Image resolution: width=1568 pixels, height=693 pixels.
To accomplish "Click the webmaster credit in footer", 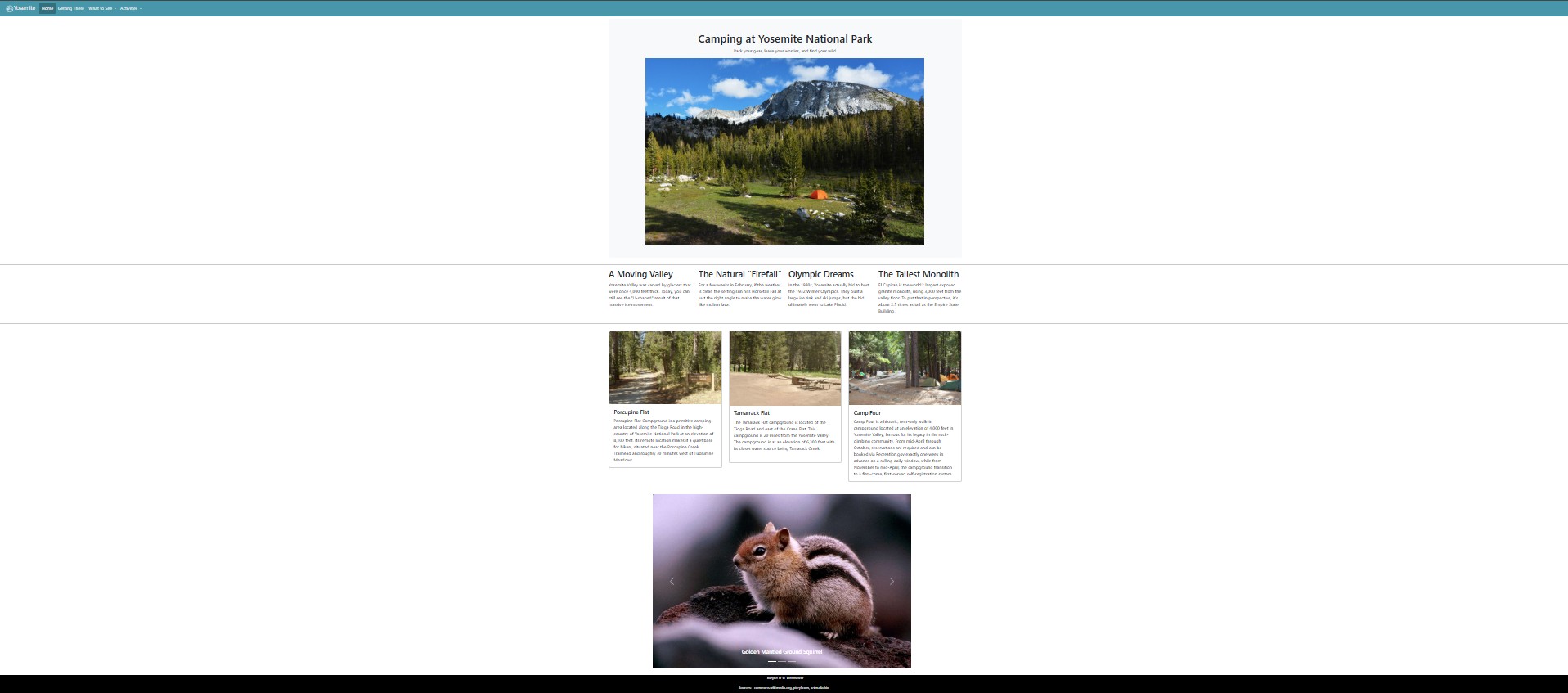I will point(784,678).
